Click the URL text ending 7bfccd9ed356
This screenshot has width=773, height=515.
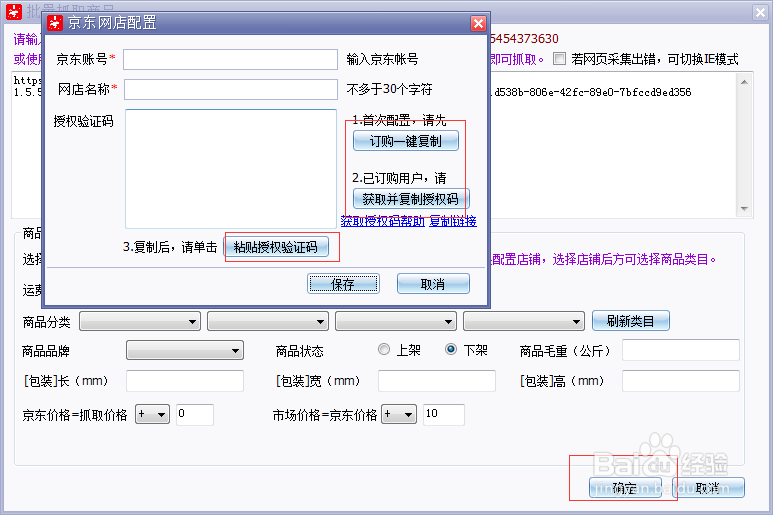pos(592,92)
